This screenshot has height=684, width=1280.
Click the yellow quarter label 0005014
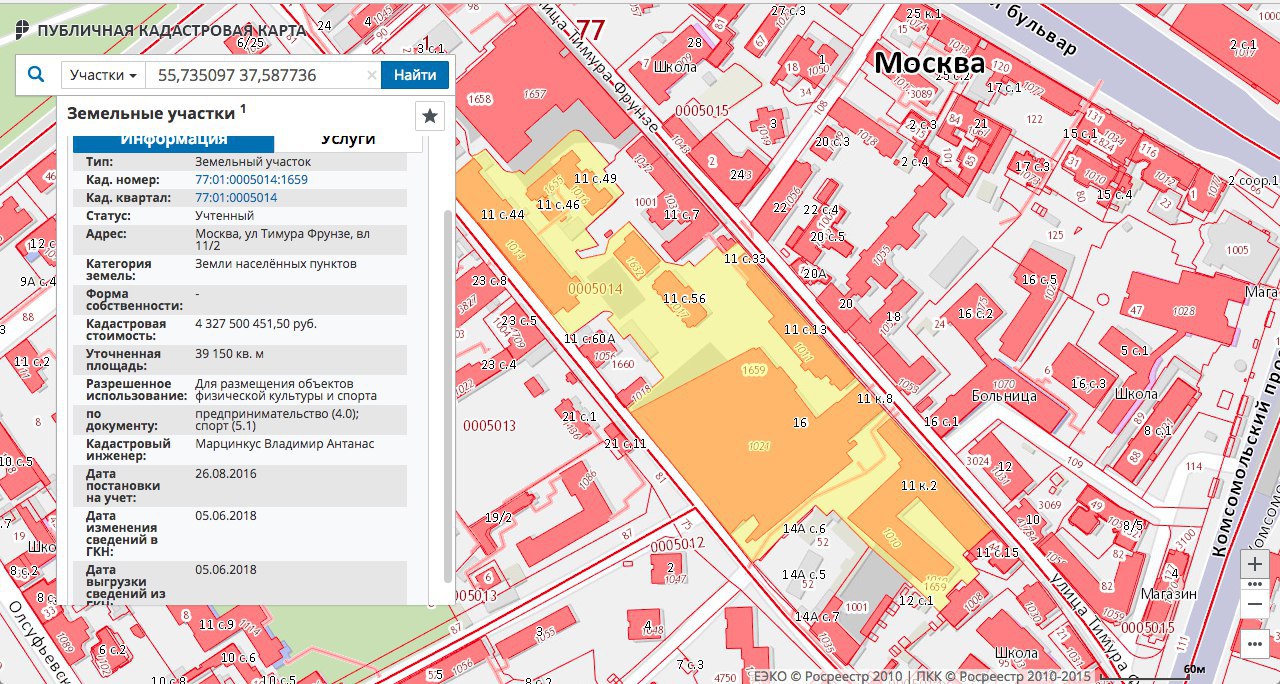[x=595, y=289]
